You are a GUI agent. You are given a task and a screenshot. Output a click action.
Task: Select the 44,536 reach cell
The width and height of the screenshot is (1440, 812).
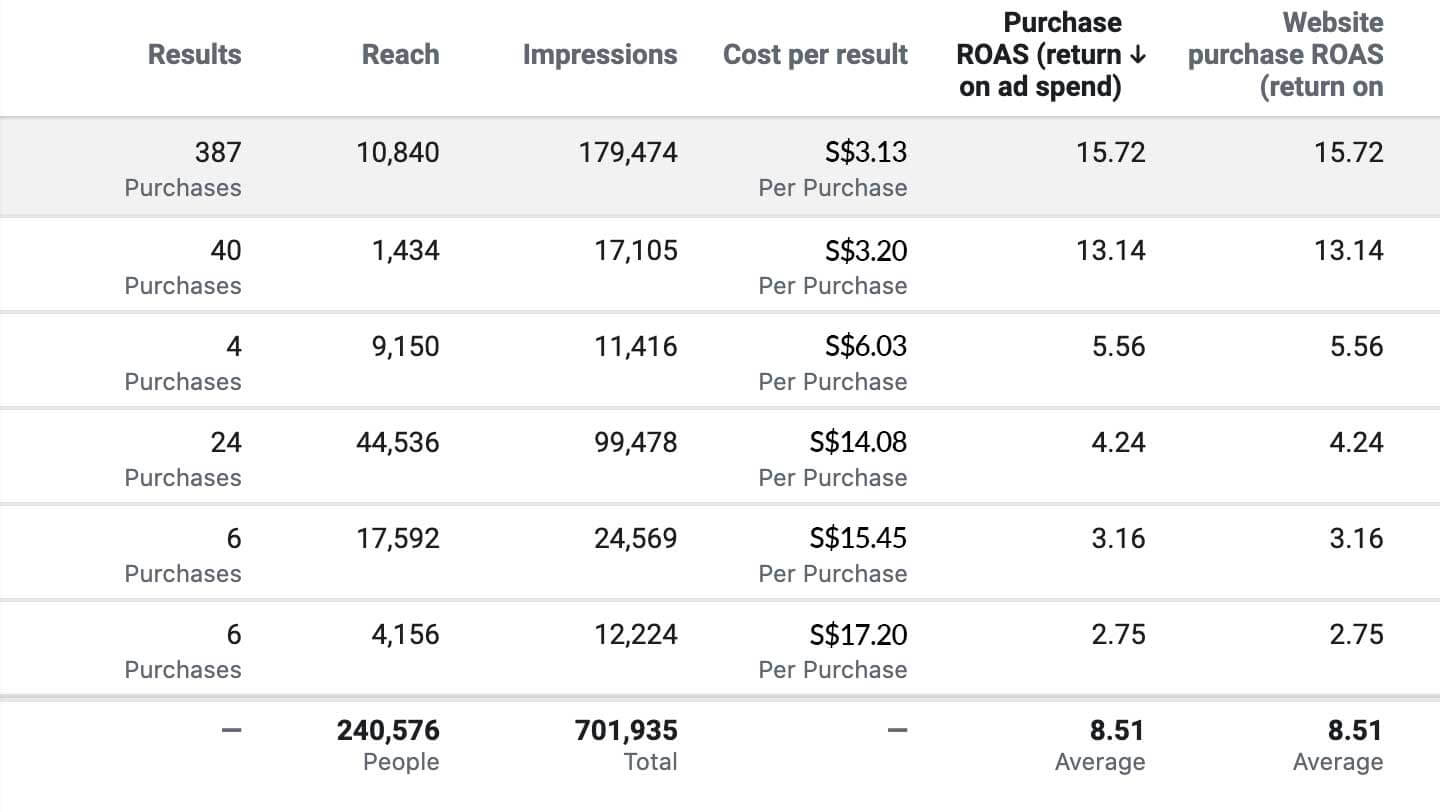(x=398, y=442)
